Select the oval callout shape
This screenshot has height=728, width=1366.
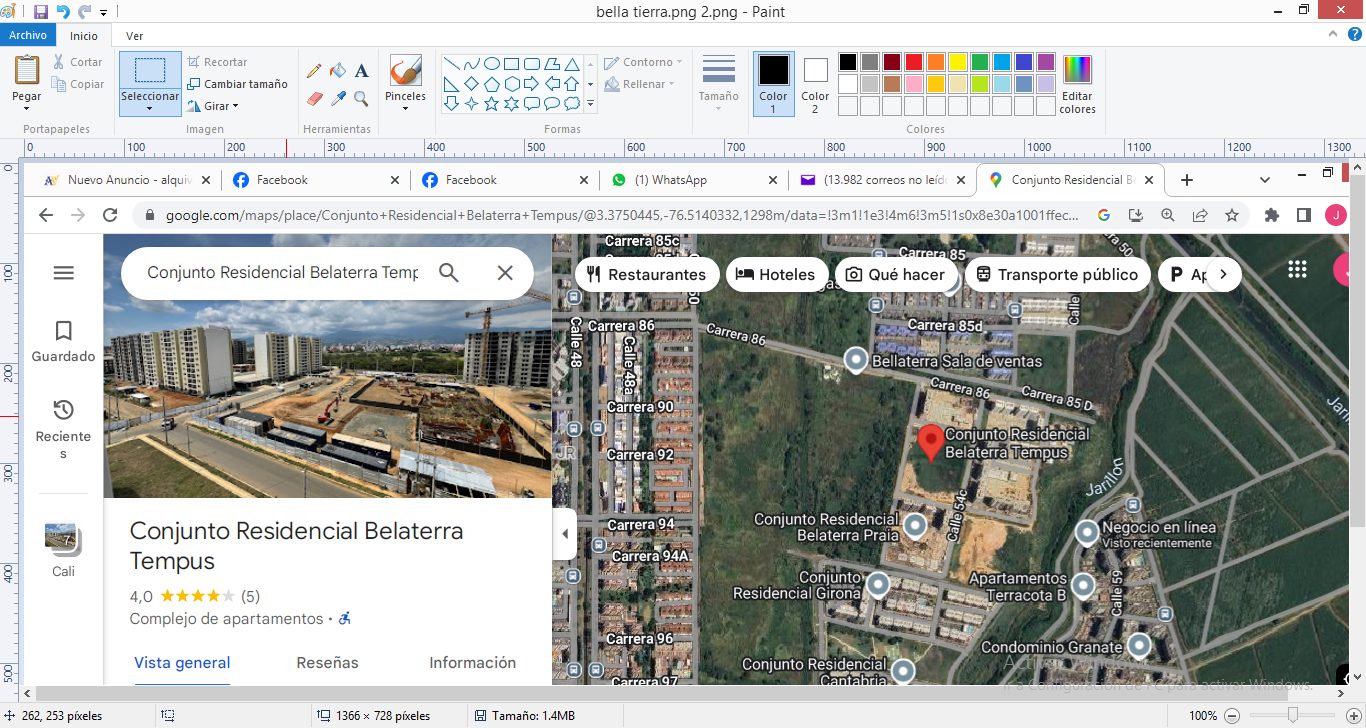[x=551, y=103]
